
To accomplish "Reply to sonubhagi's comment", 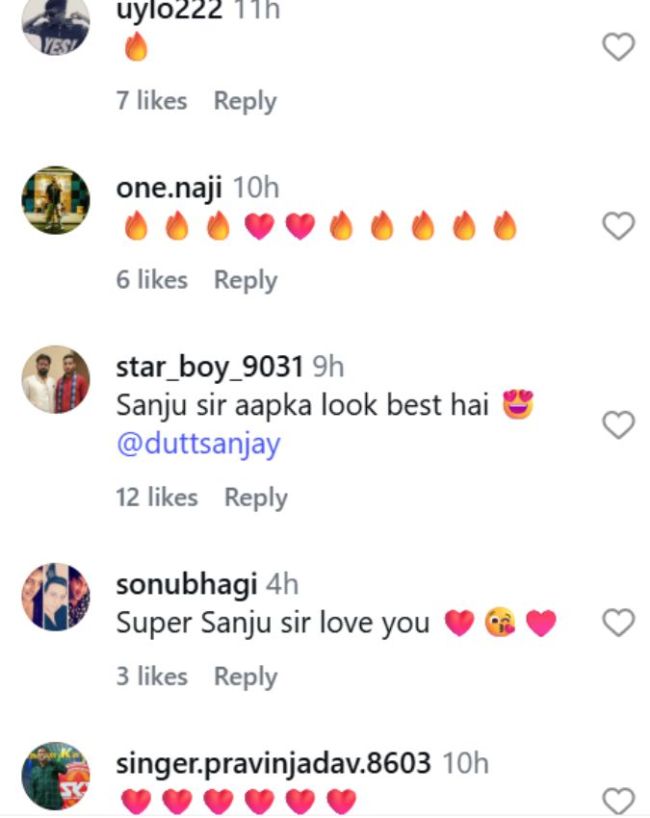I will click(x=245, y=676).
